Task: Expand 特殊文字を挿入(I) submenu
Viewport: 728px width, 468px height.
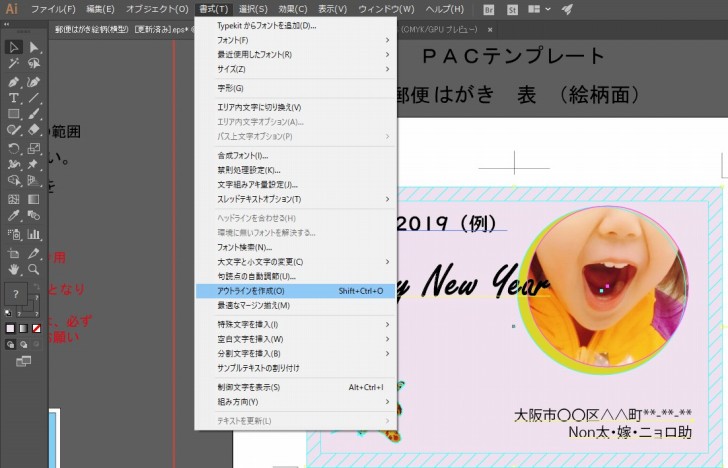Action: [x=296, y=325]
